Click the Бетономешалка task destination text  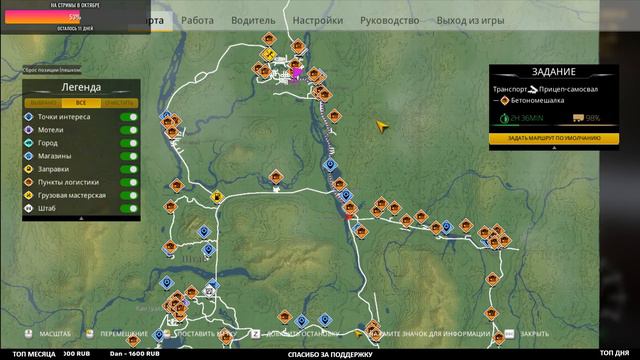click(538, 100)
